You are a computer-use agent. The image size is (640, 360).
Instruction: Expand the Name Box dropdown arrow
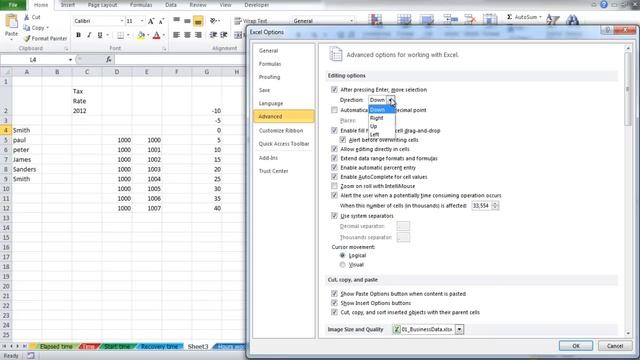pyautogui.click(x=70, y=60)
